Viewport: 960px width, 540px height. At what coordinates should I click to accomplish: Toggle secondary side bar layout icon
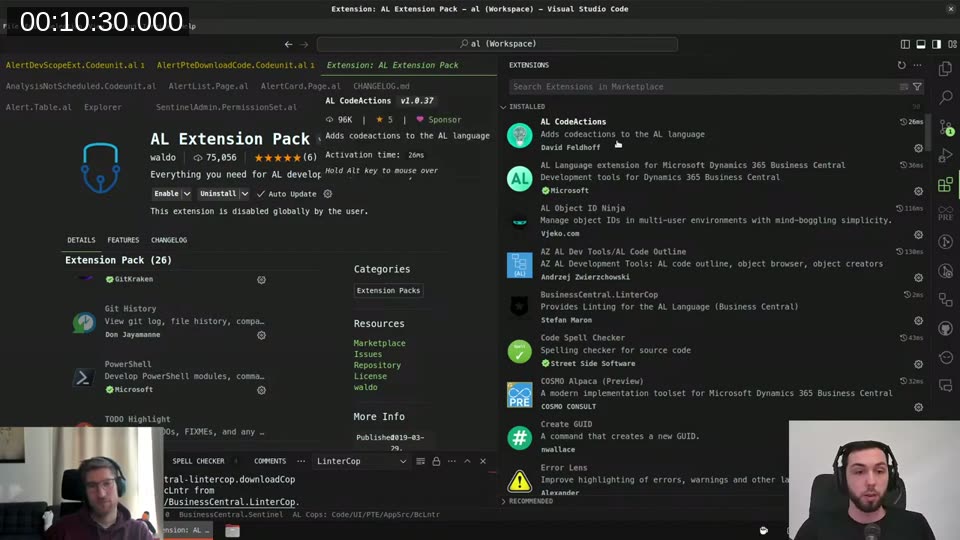click(x=937, y=44)
